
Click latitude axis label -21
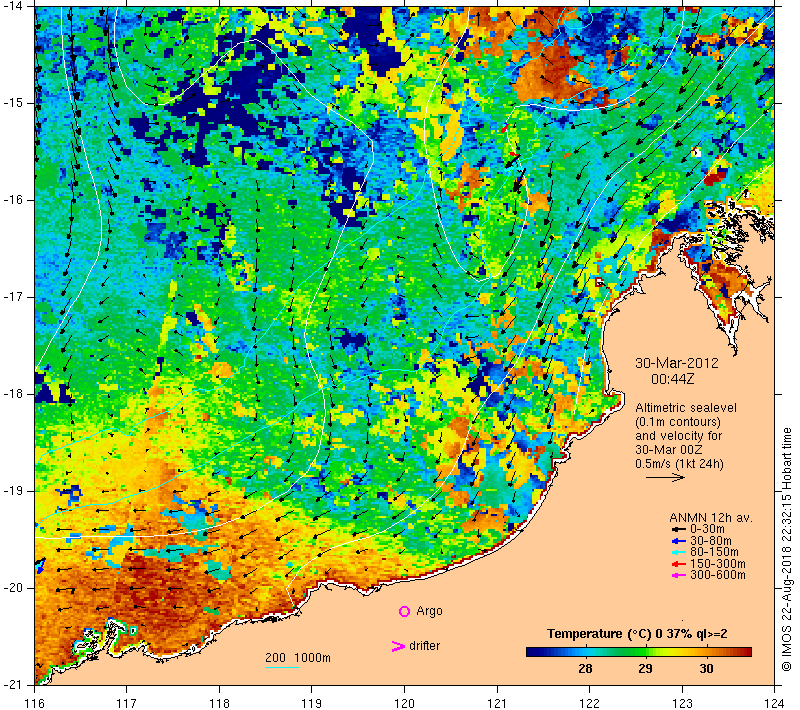[13, 684]
